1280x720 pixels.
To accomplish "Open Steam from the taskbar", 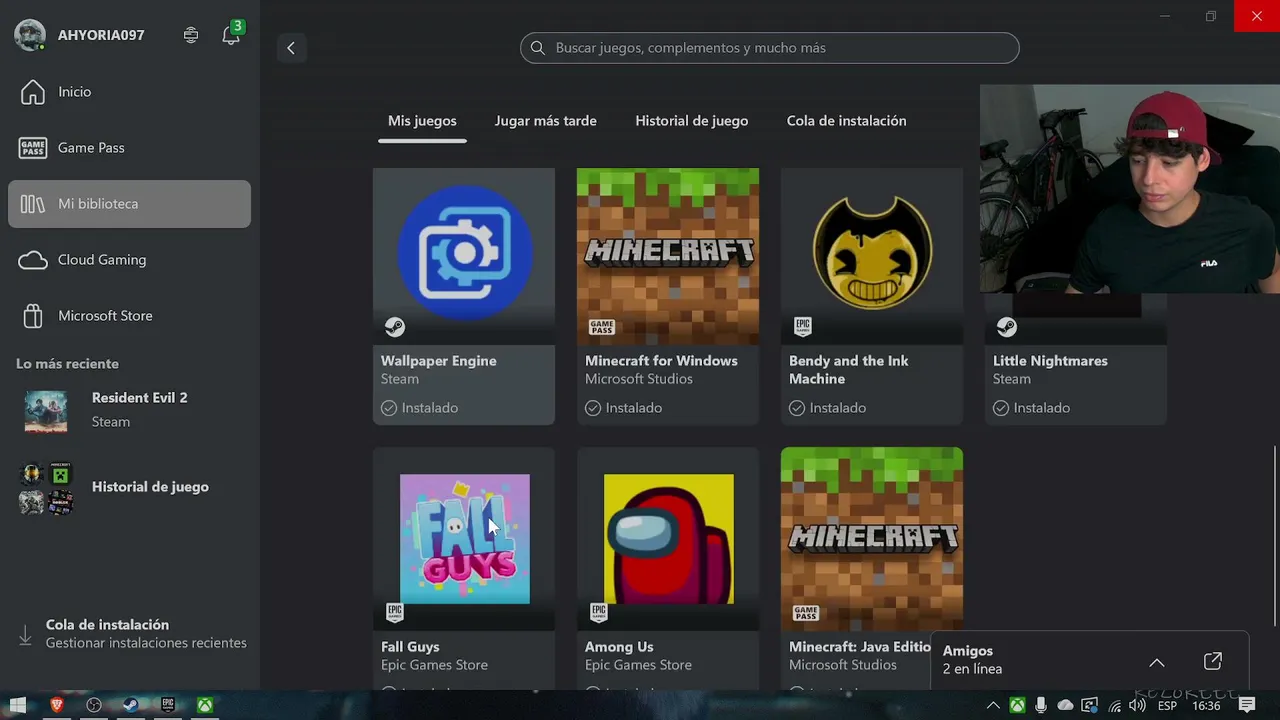I will (130, 705).
